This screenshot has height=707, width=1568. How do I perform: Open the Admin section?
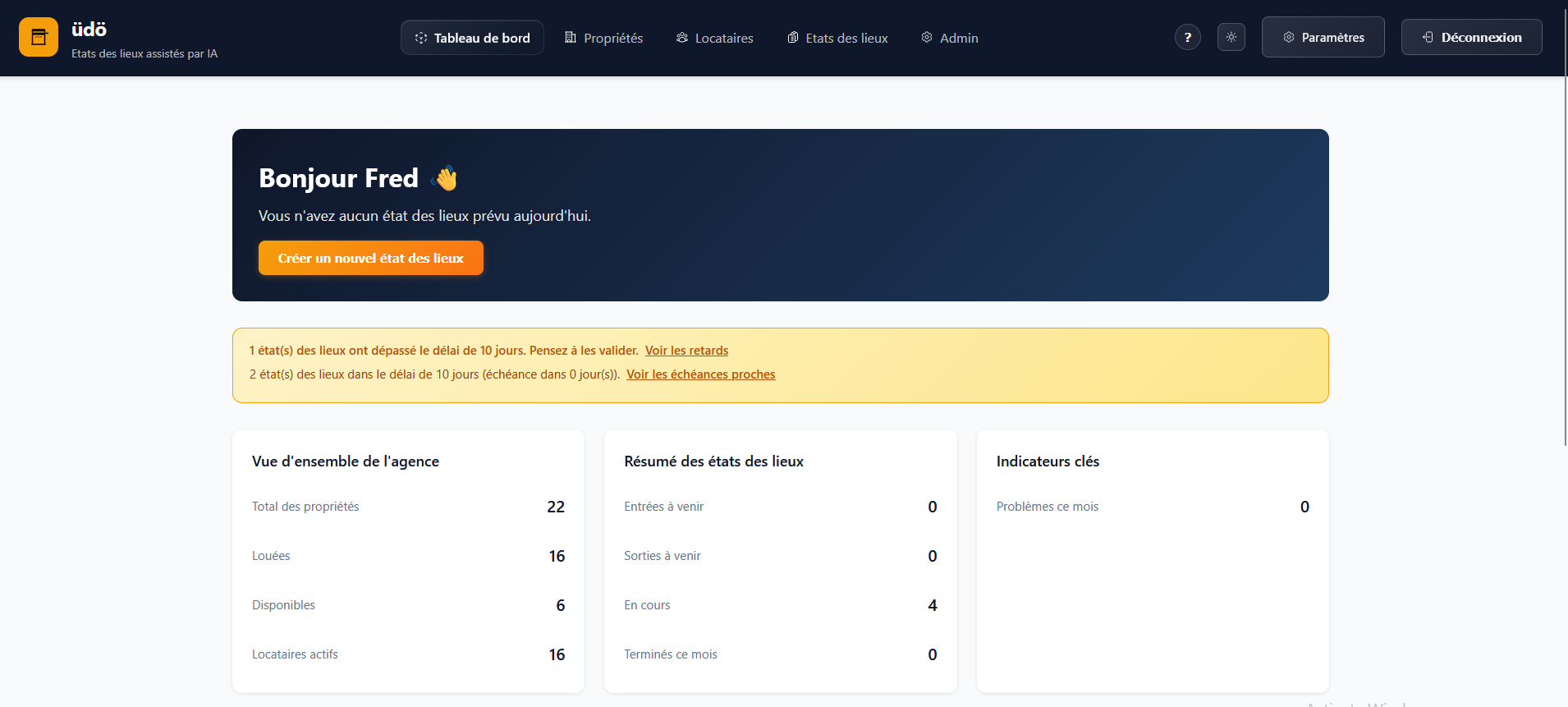pos(950,38)
